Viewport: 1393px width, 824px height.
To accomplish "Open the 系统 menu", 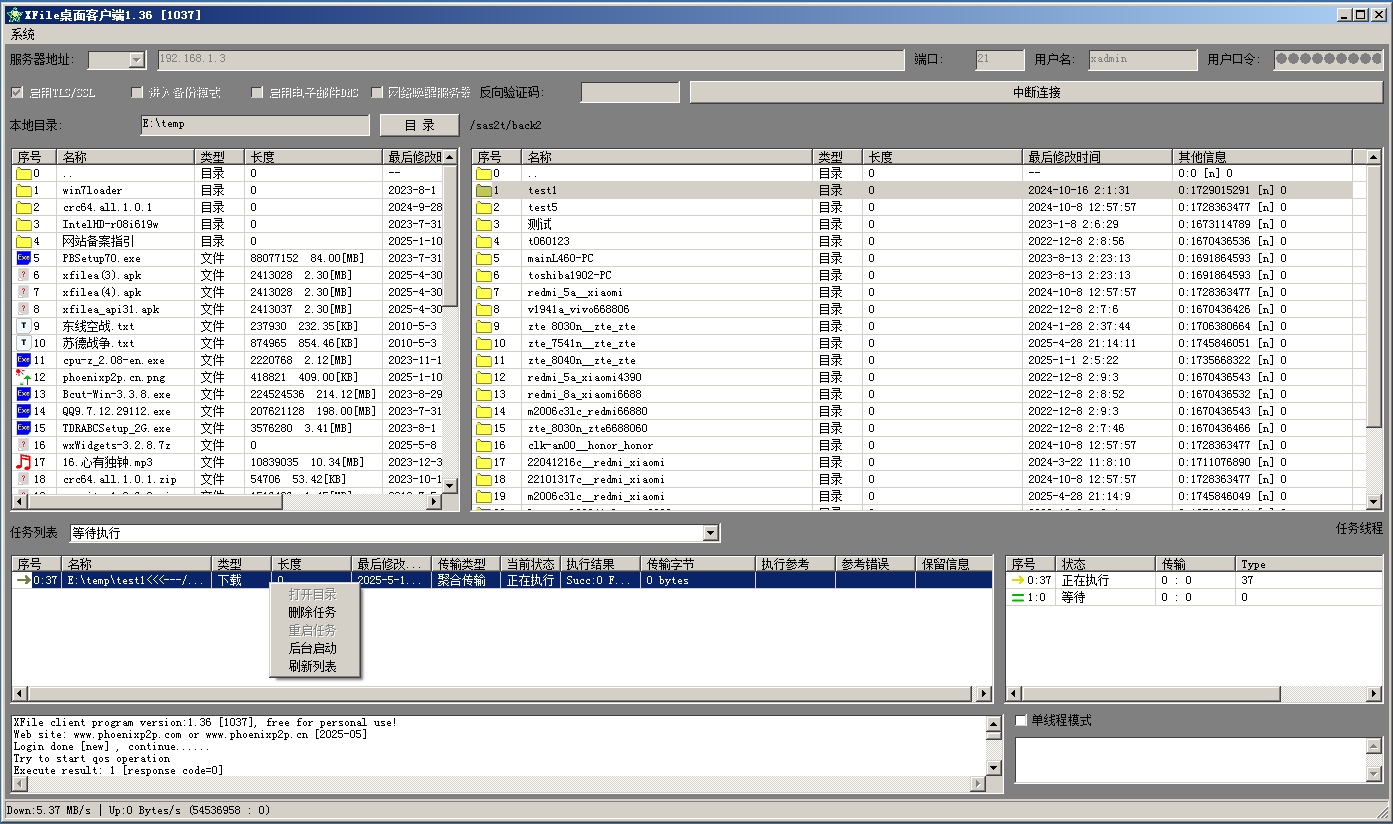I will [x=23, y=34].
